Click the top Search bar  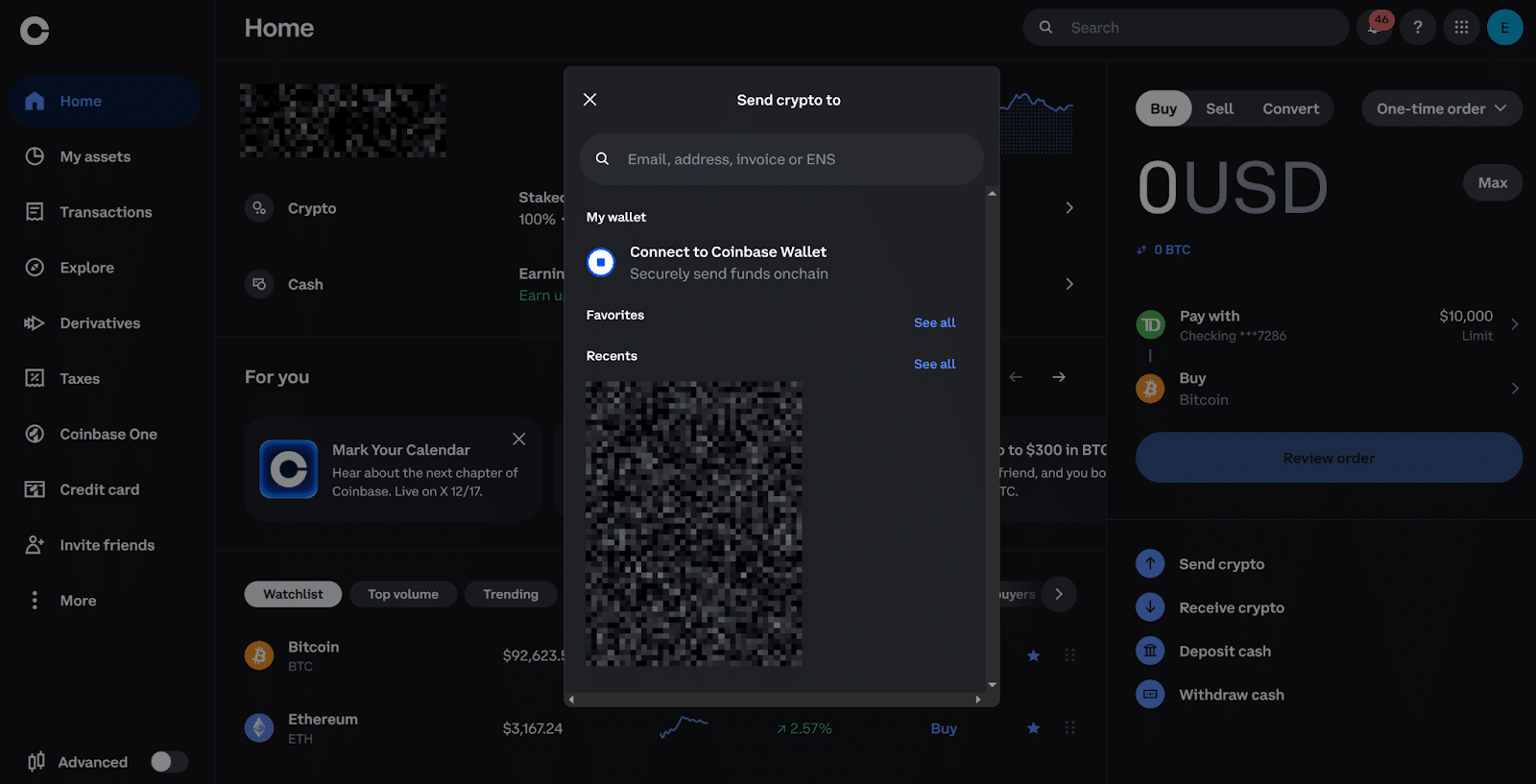1186,28
